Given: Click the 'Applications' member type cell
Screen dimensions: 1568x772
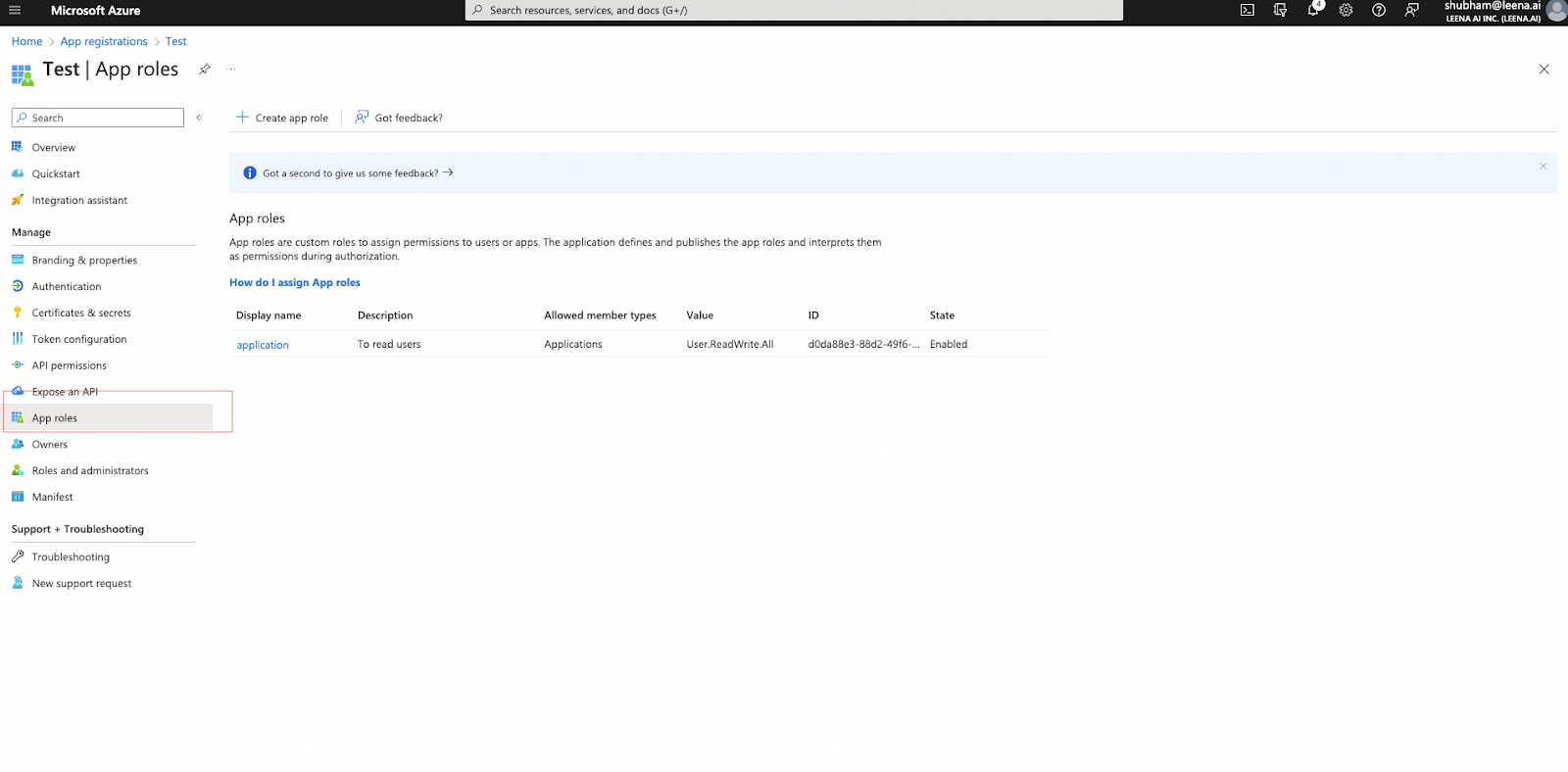Looking at the screenshot, I should pos(573,345).
